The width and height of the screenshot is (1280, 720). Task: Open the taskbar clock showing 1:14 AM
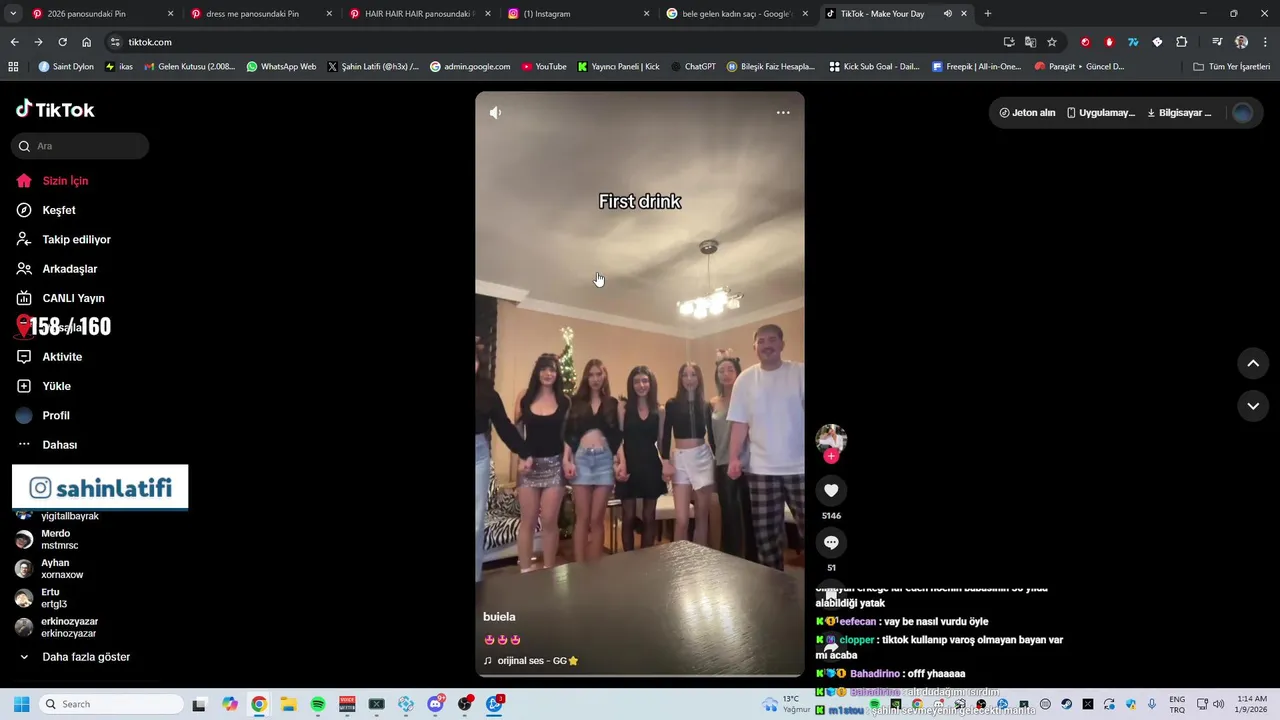(1252, 704)
